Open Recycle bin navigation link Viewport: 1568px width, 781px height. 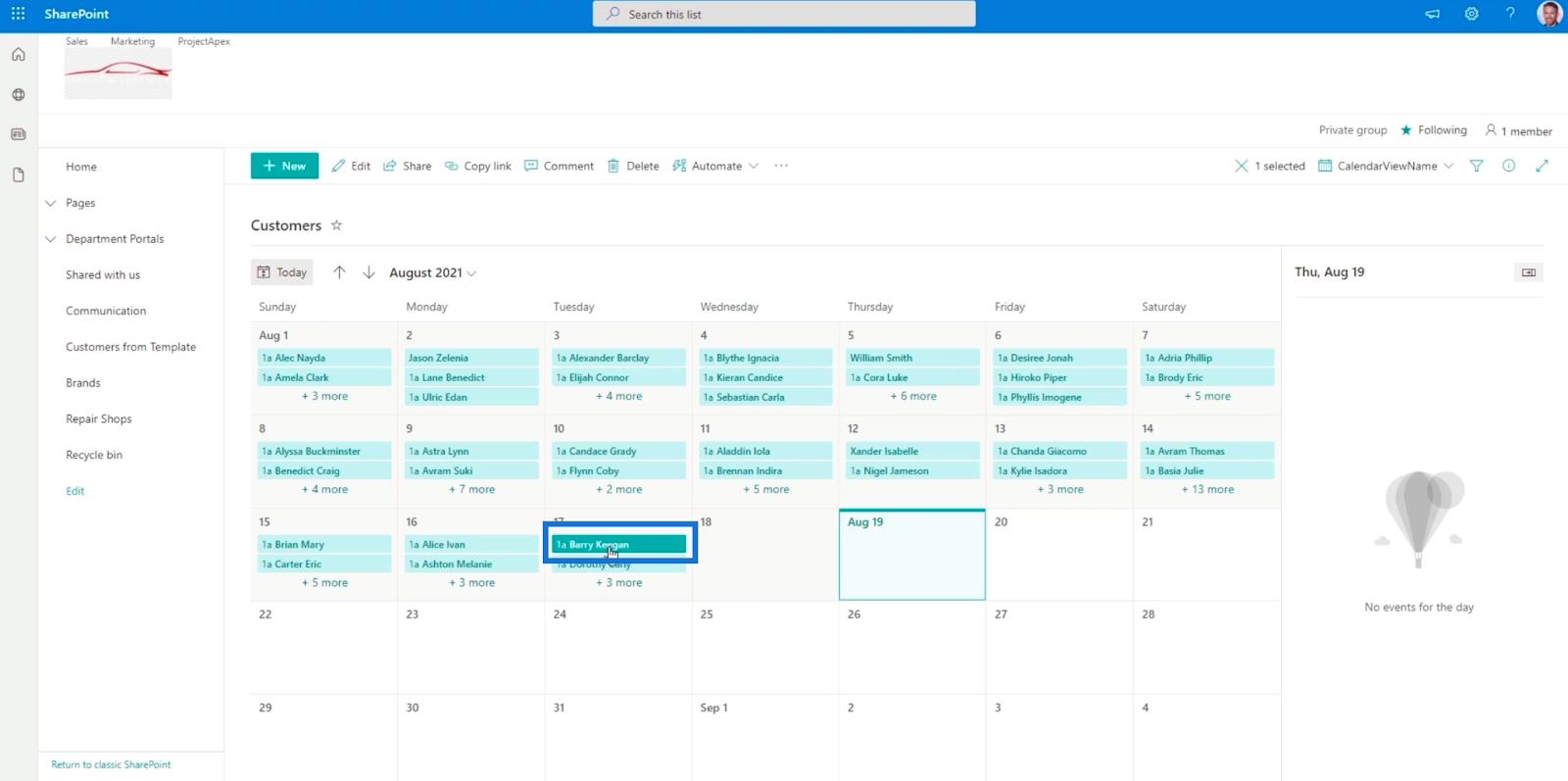pyautogui.click(x=94, y=455)
